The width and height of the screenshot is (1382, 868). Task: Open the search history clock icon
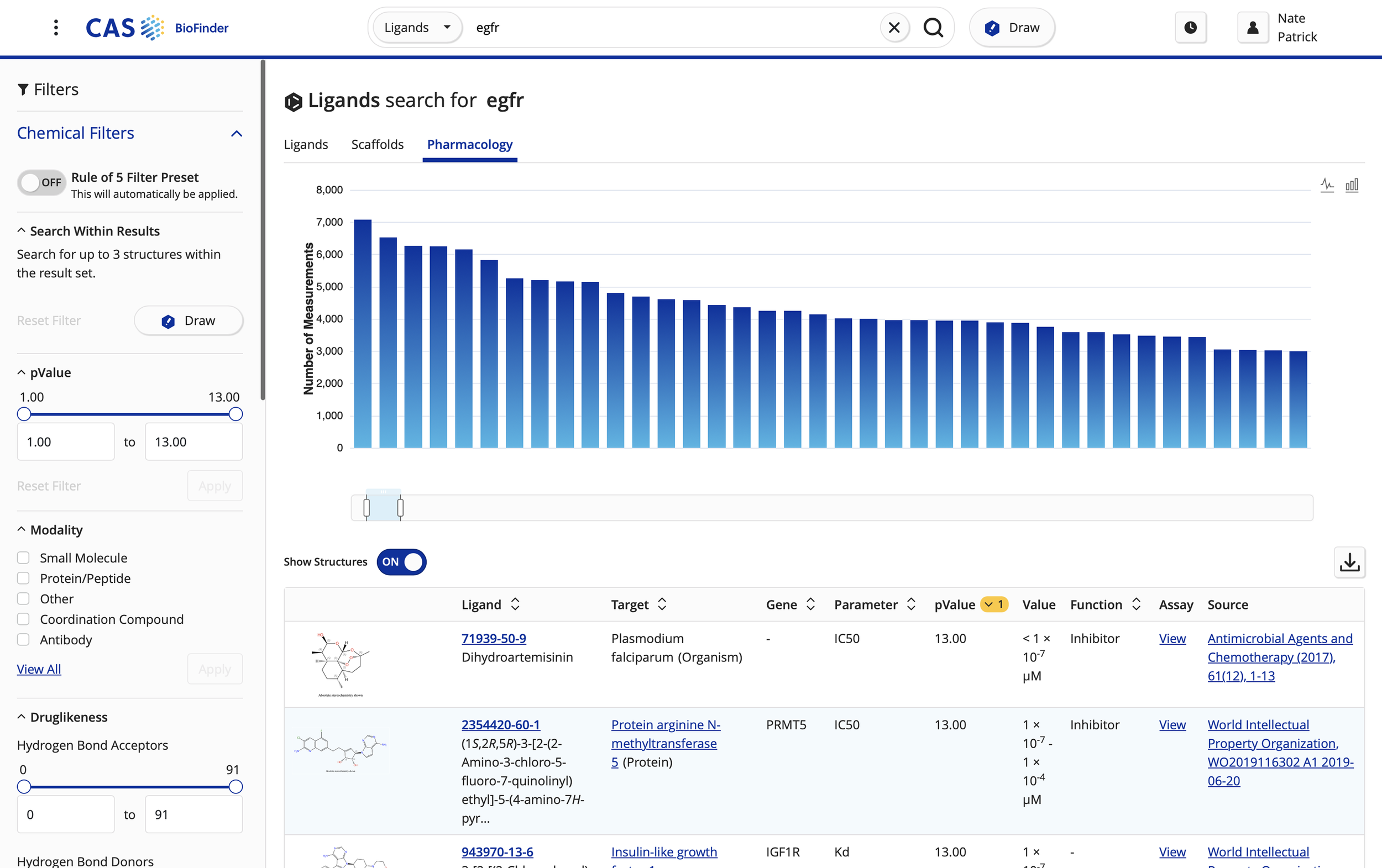tap(1191, 27)
